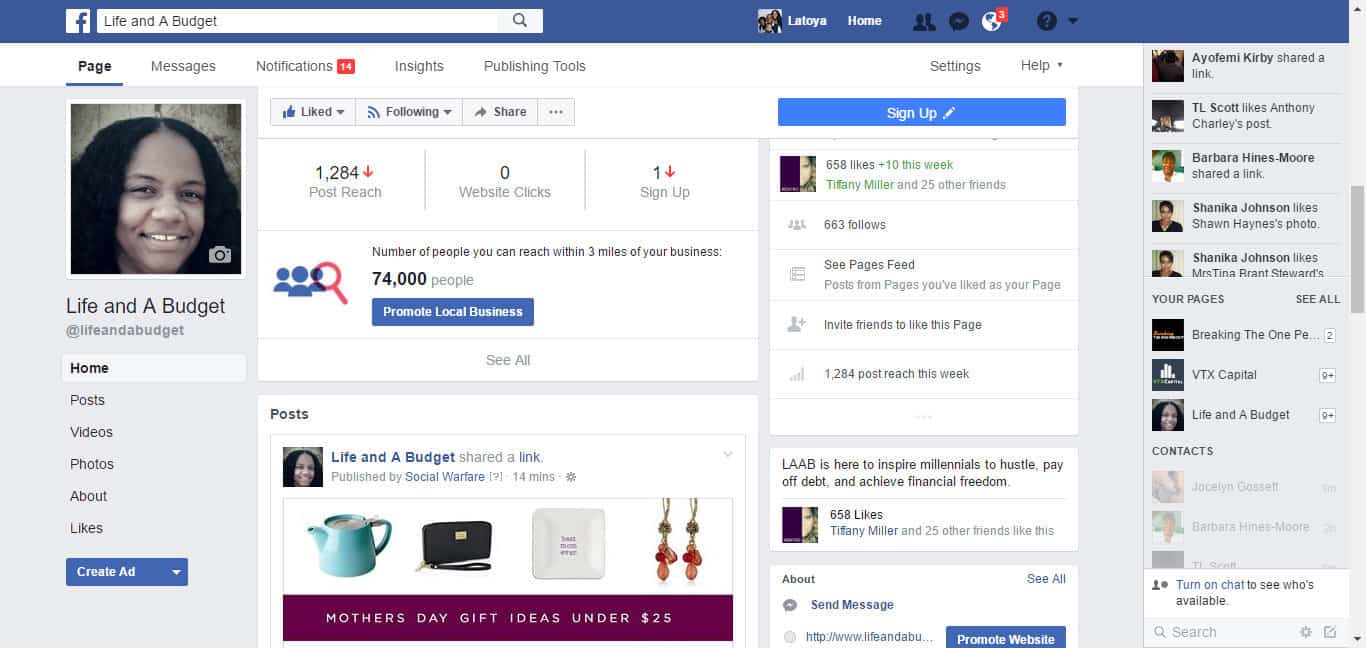Open the quick help question-mark icon
This screenshot has height=648, width=1366.
(1047, 21)
